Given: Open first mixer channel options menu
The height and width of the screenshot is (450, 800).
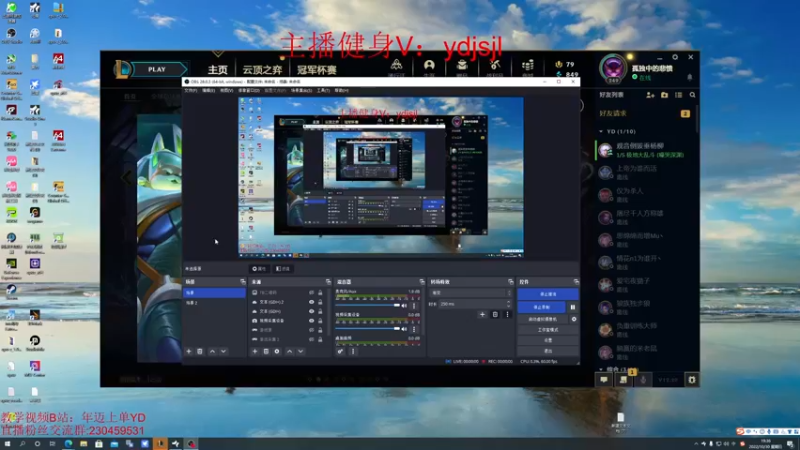Looking at the screenshot, I should [414, 306].
